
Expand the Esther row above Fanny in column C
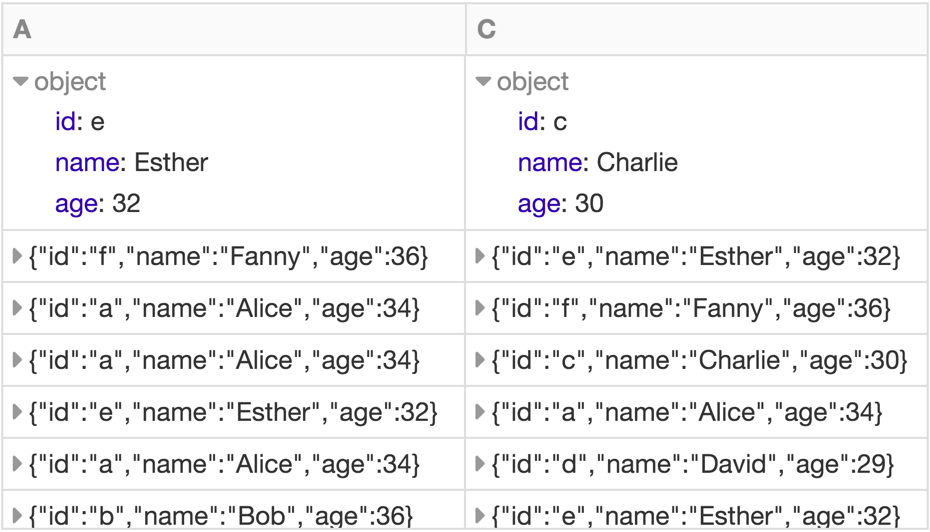coord(481,257)
